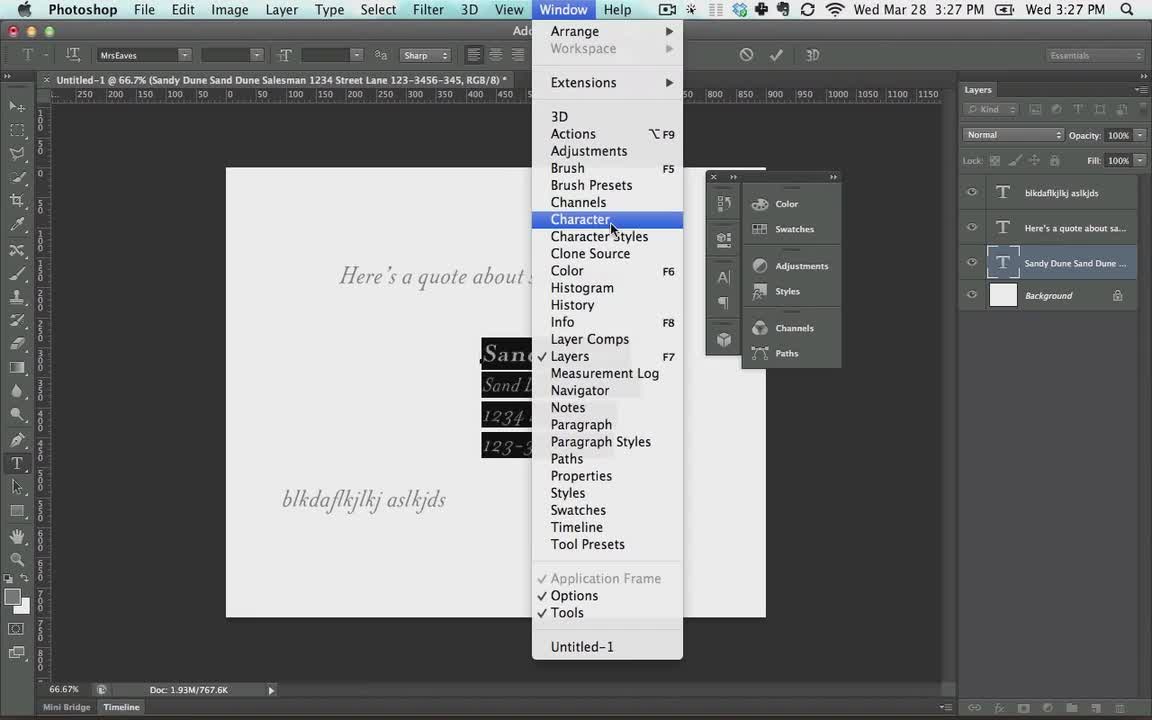Screen dimensions: 1152x720
Task: Toggle text orientation in options bar
Action: click(73, 55)
